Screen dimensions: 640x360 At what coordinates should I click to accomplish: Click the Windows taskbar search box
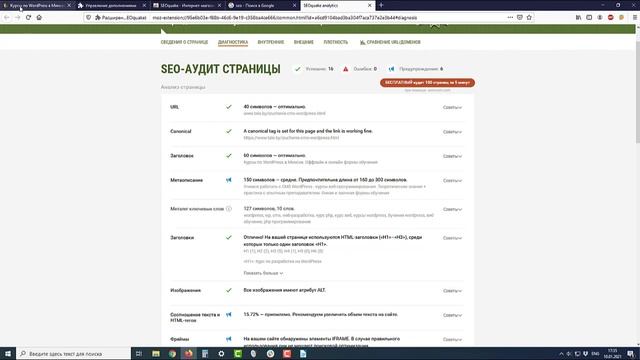(x=74, y=353)
